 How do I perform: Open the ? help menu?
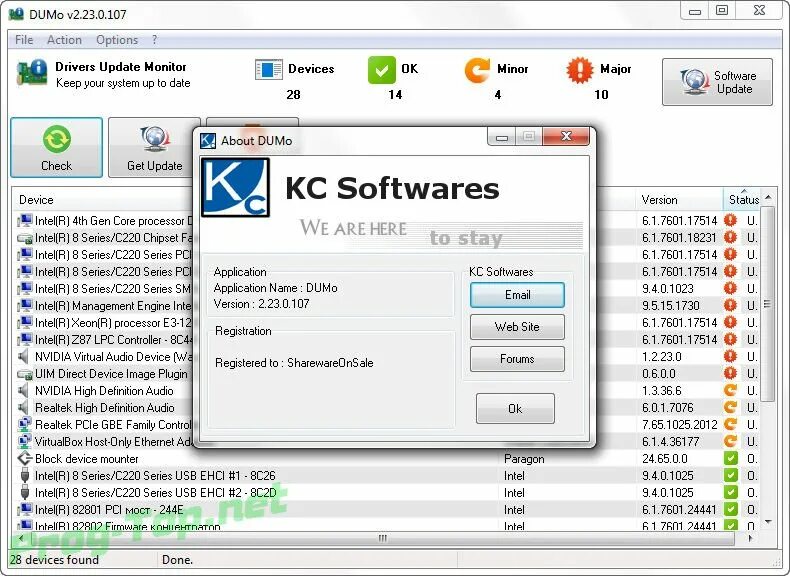(x=154, y=39)
